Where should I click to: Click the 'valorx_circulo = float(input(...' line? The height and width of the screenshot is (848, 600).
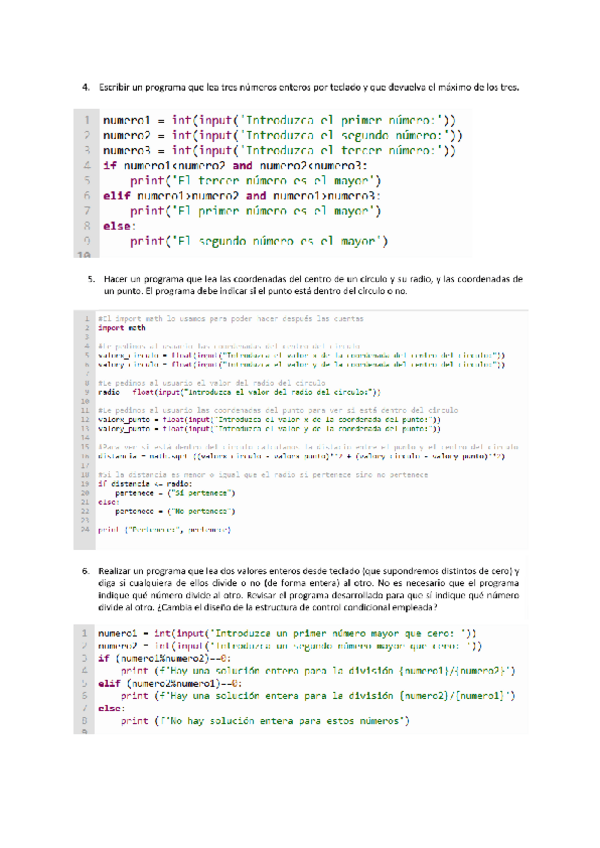pos(301,355)
